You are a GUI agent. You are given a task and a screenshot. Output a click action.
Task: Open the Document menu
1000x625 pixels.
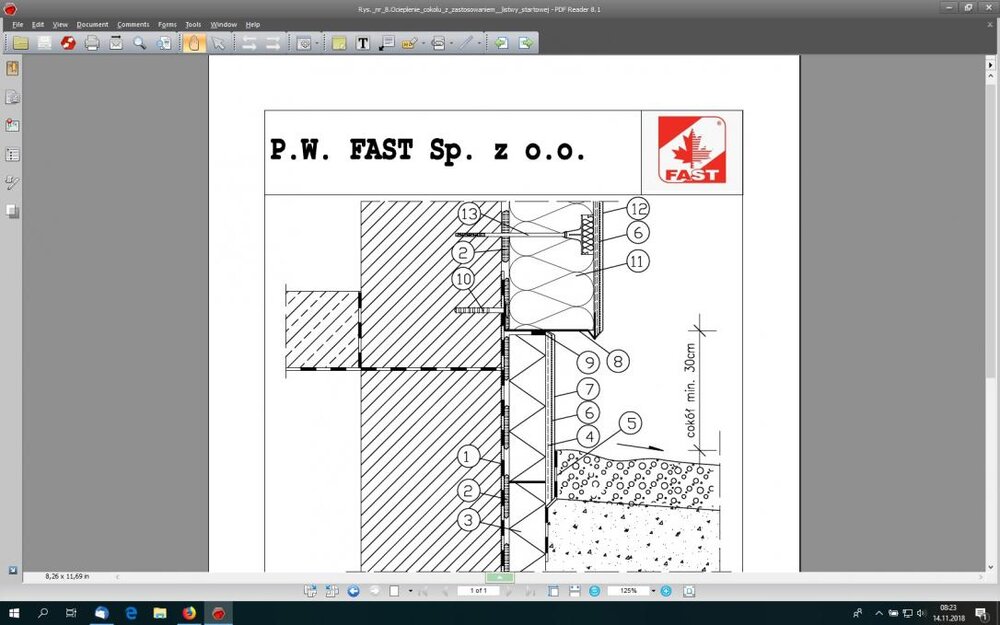coord(92,24)
